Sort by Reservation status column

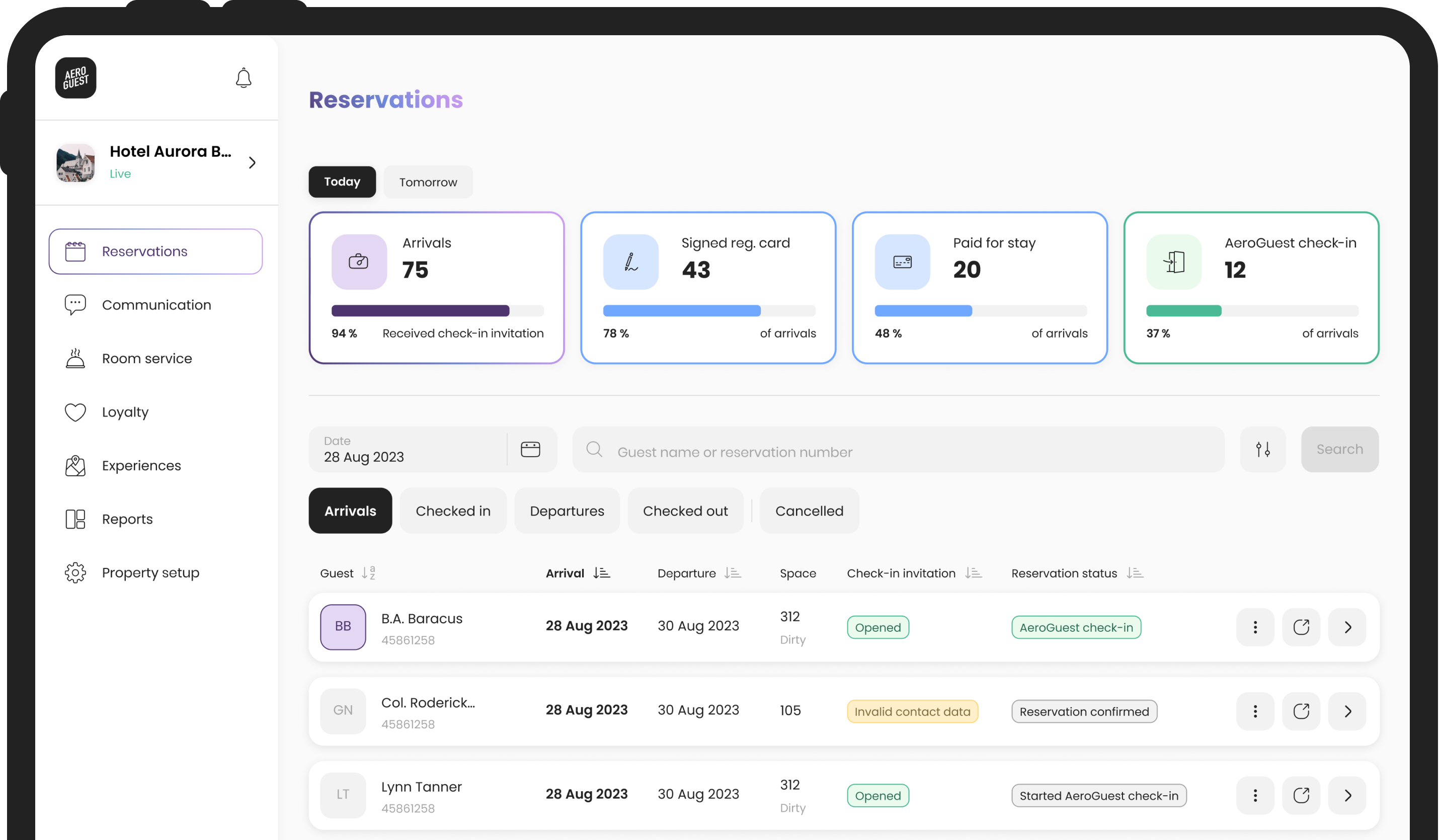point(1135,573)
